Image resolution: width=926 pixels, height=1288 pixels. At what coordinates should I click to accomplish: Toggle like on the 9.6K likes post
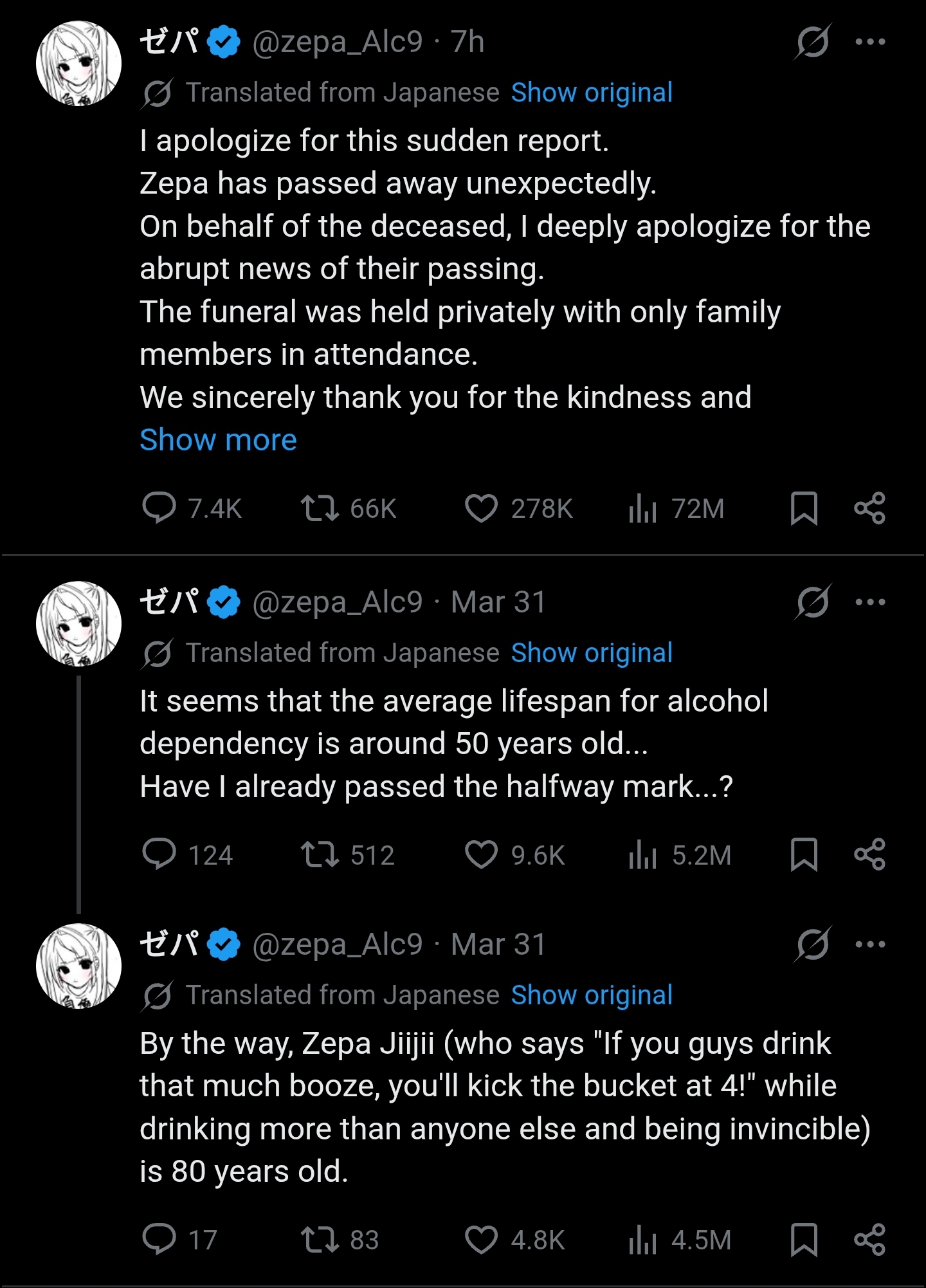(481, 854)
